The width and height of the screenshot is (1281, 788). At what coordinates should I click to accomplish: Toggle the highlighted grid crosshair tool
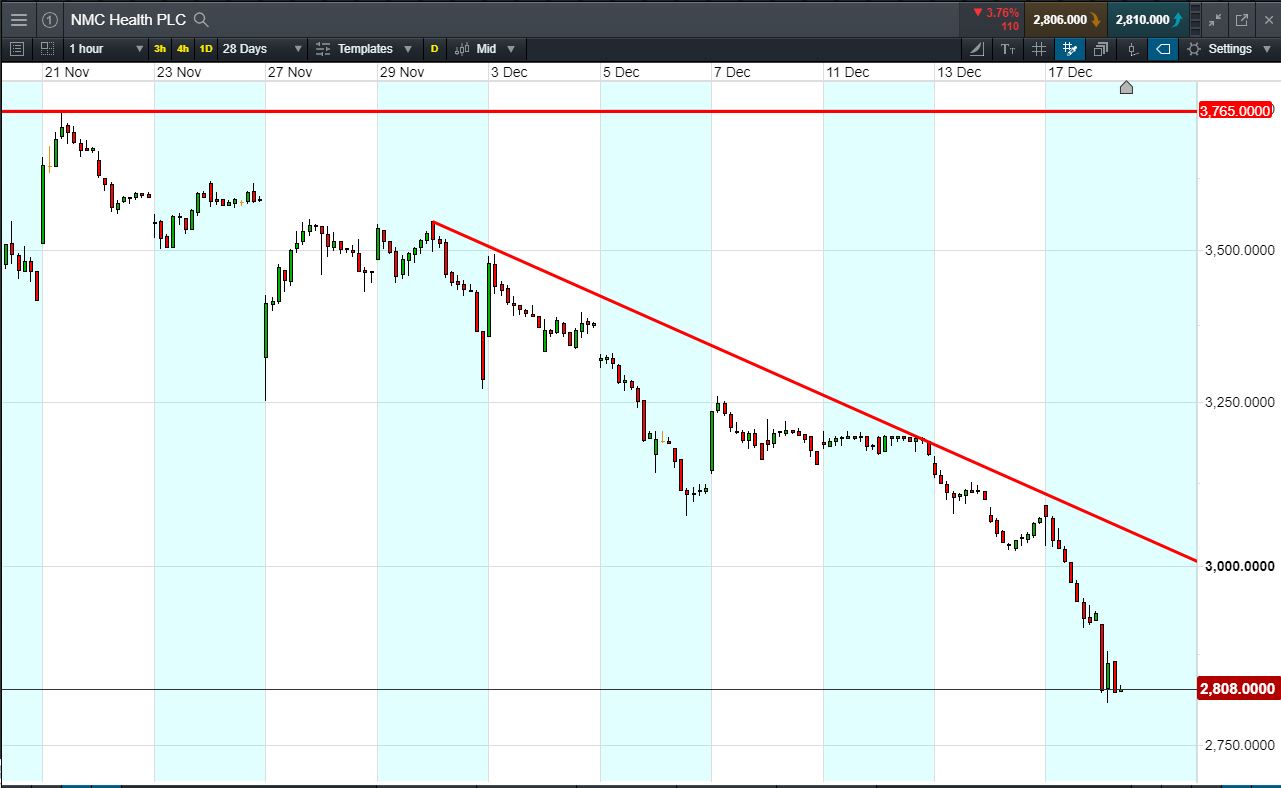pos(1070,48)
